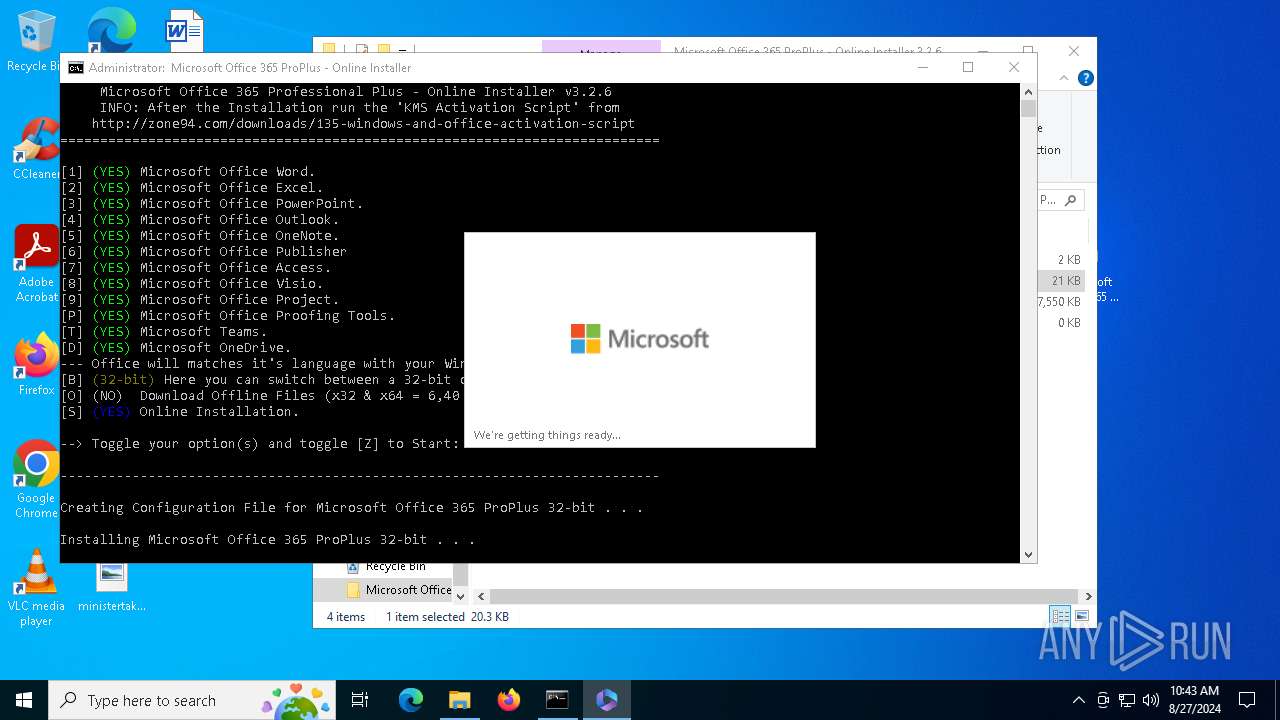Viewport: 1280px width, 720px height.
Task: Click the zone94.com activation script URL
Action: click(x=363, y=124)
